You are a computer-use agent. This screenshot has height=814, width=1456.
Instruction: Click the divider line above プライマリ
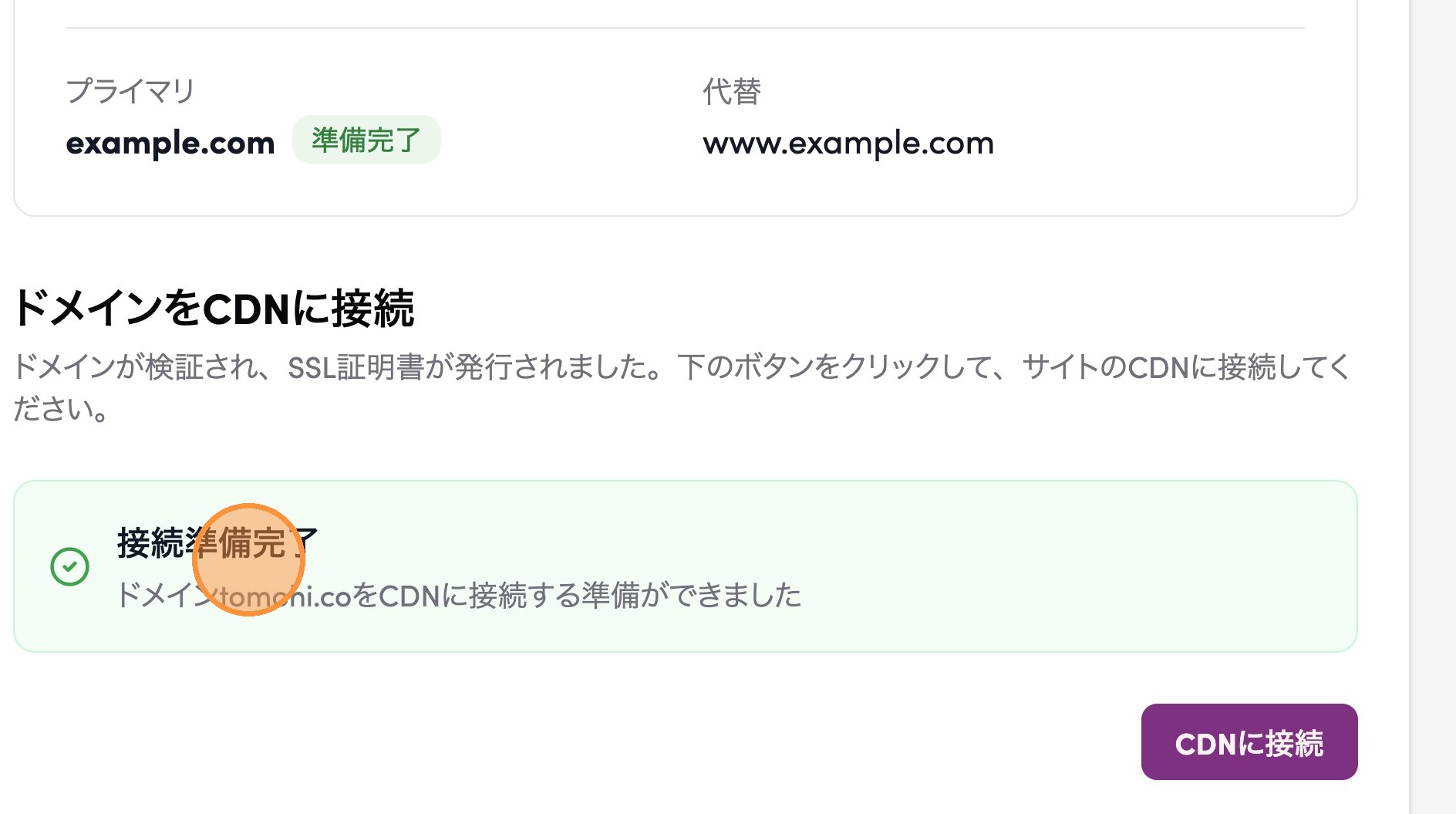[685, 28]
